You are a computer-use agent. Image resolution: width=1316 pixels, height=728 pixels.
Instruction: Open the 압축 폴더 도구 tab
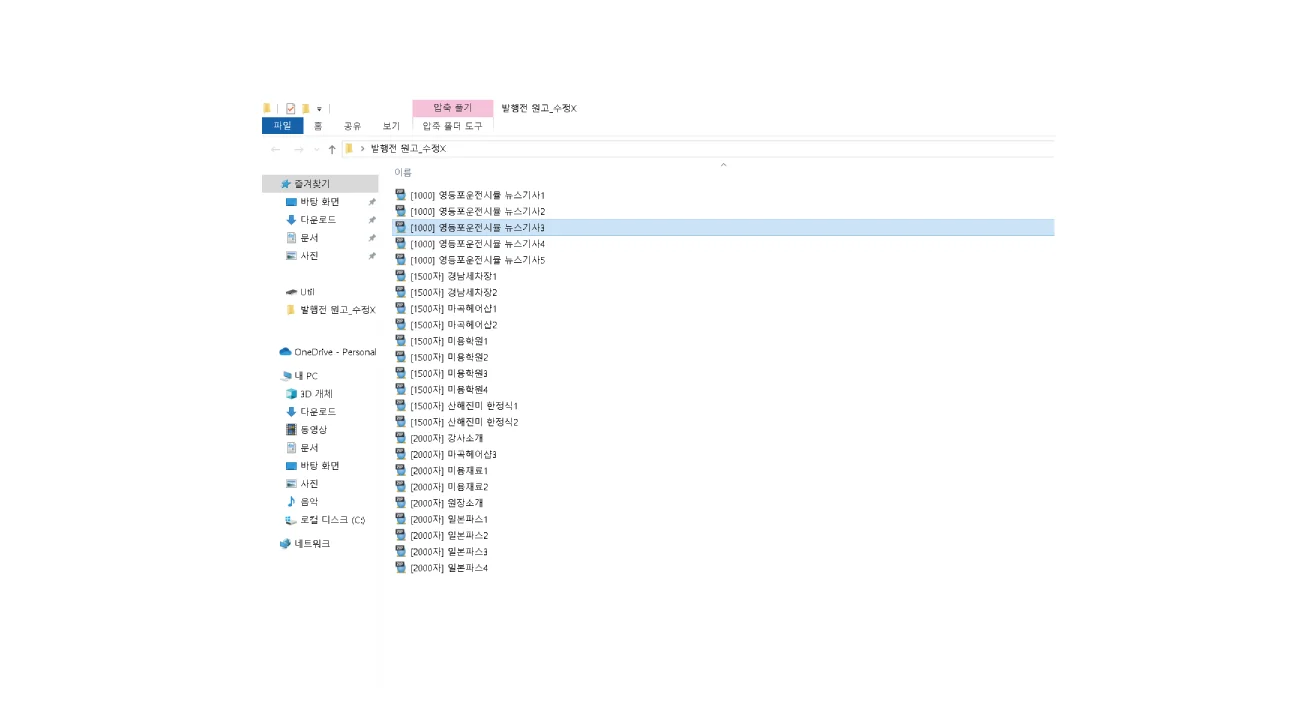[452, 126]
